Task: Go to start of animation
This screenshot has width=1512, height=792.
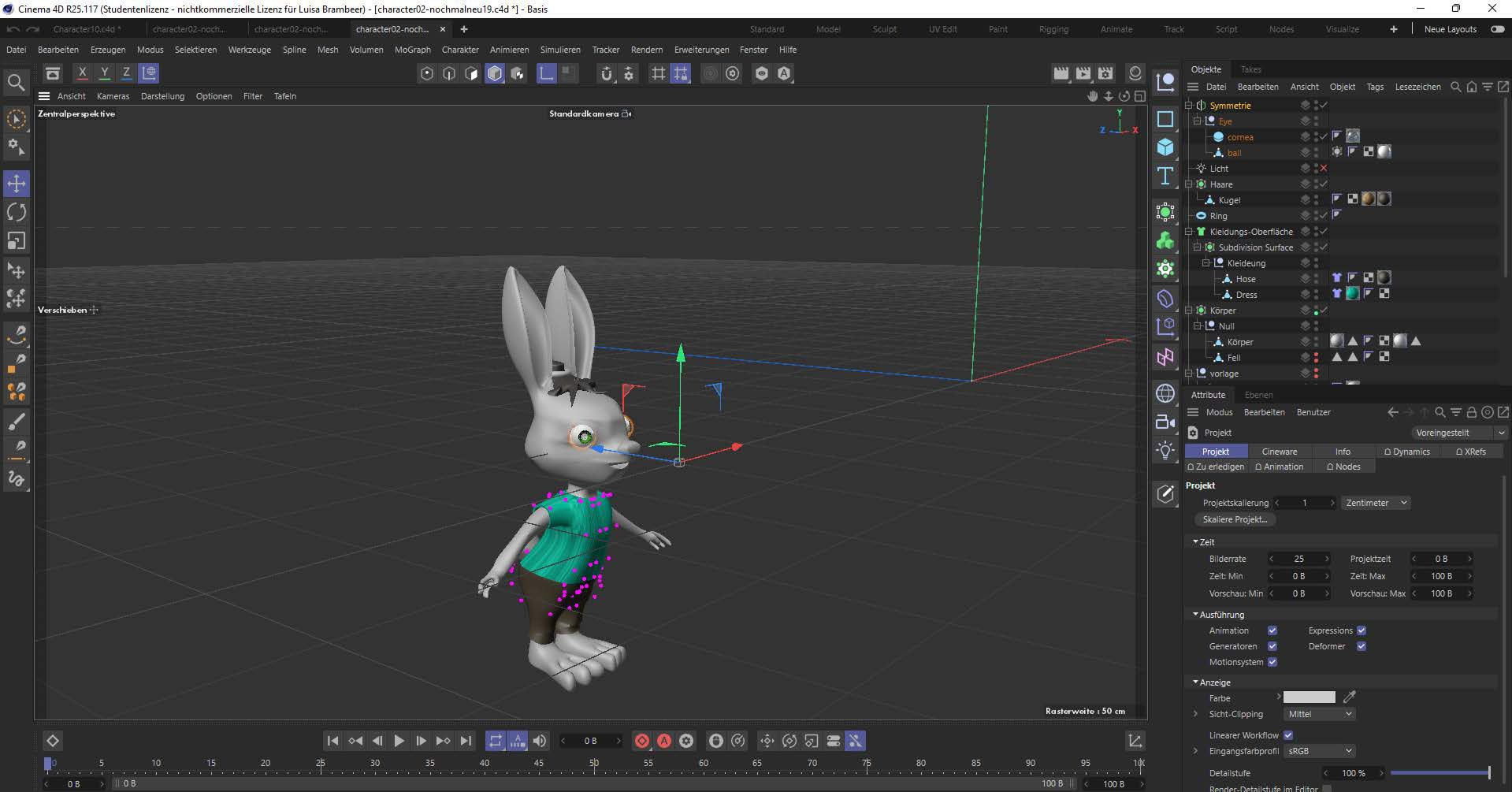Action: coord(332,741)
